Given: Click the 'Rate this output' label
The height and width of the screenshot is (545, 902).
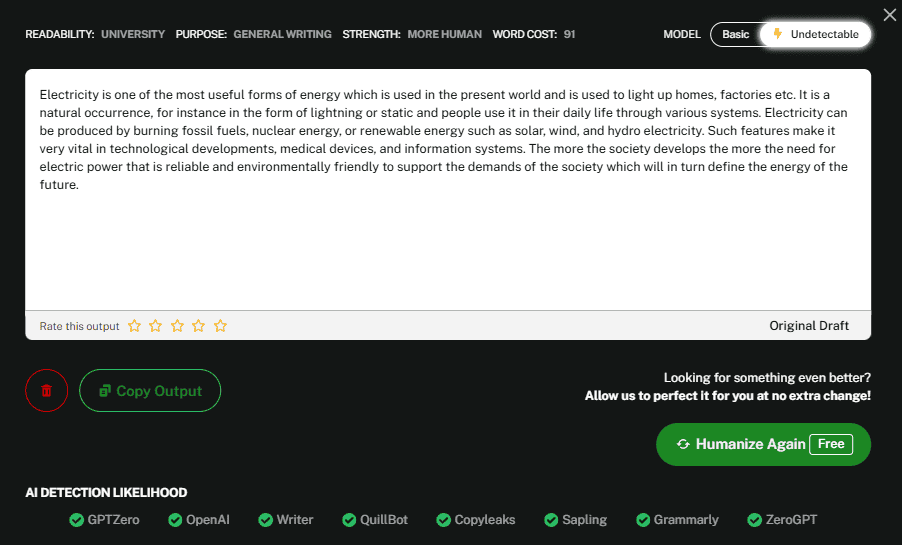Looking at the screenshot, I should pyautogui.click(x=79, y=326).
